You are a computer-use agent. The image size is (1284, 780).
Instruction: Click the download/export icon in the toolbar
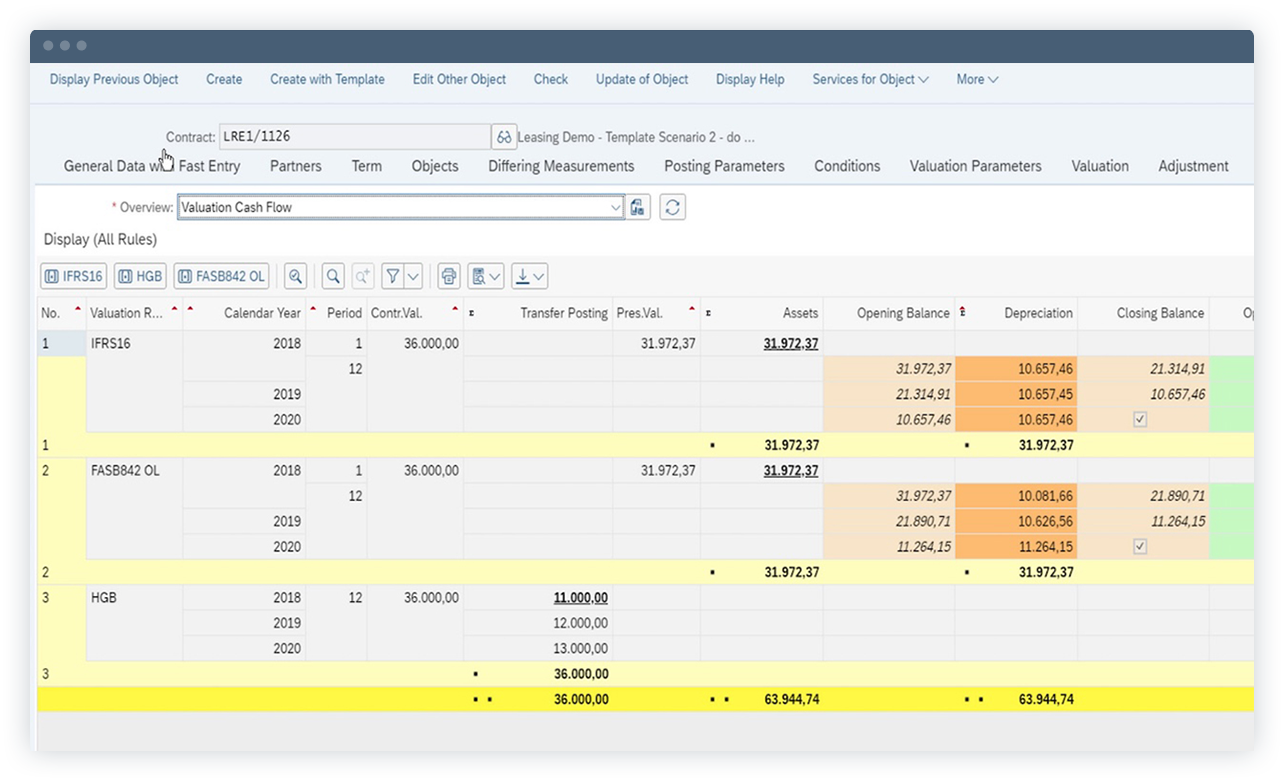[521, 276]
